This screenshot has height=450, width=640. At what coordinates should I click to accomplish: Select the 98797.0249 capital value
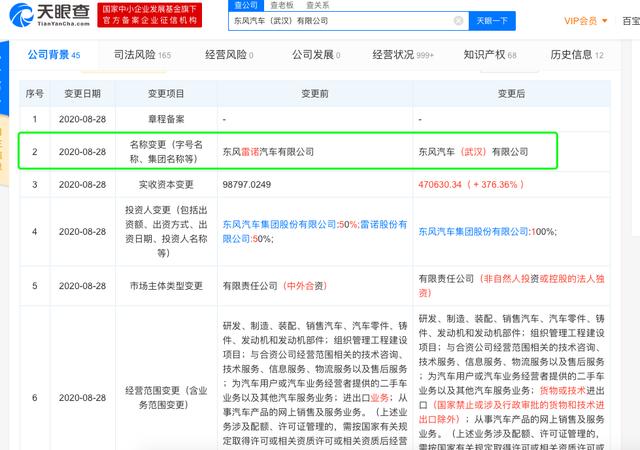[x=247, y=185]
